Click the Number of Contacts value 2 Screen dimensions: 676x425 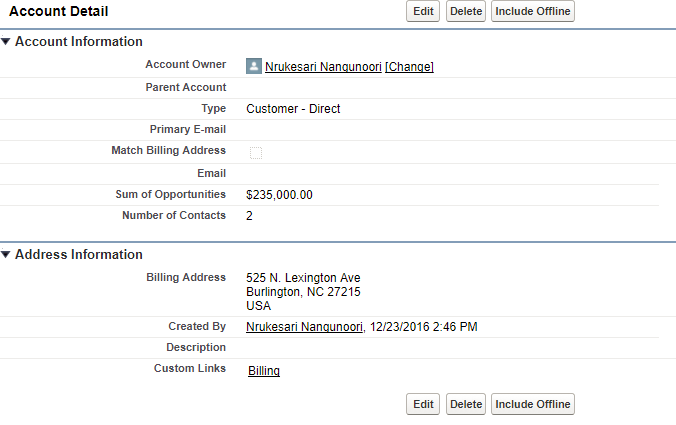pos(250,216)
